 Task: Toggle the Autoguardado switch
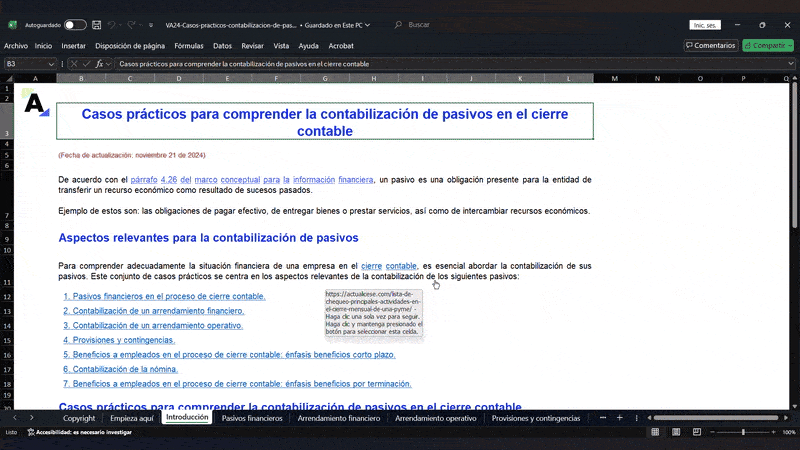[75, 24]
